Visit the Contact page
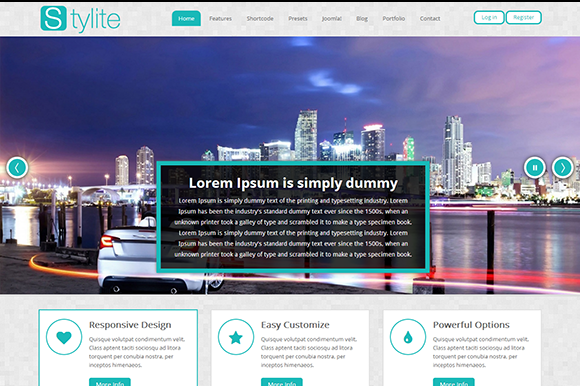Viewport: 580px width, 386px height. click(430, 18)
